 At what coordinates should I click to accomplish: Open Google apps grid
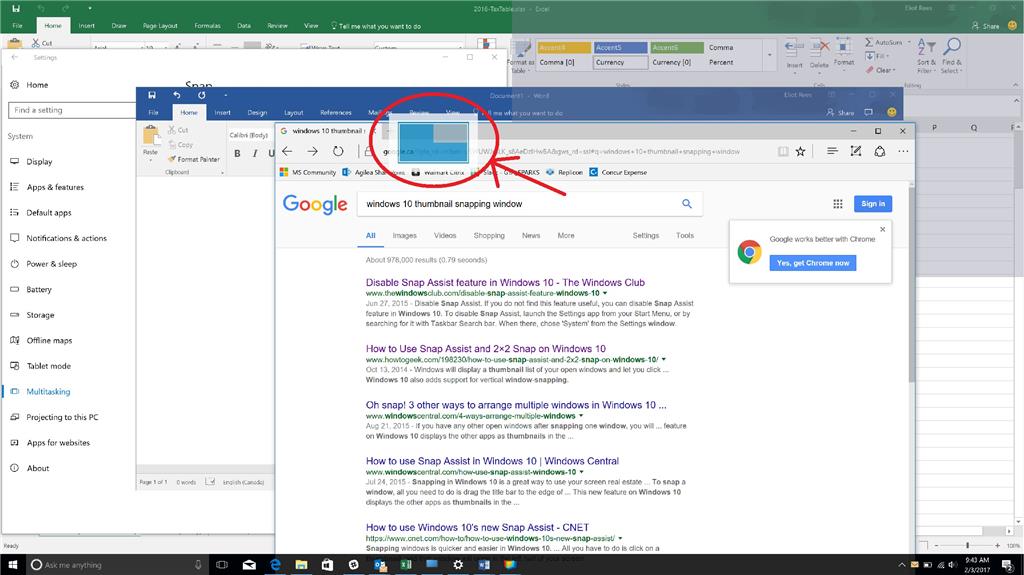pyautogui.click(x=838, y=204)
